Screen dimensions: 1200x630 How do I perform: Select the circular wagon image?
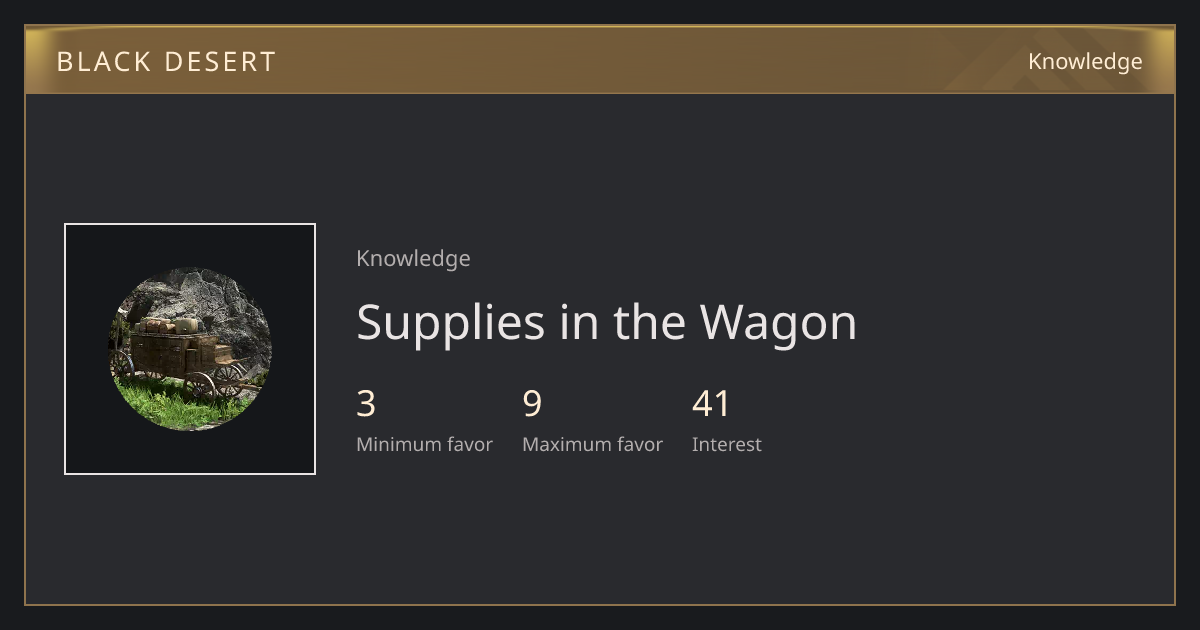point(190,349)
